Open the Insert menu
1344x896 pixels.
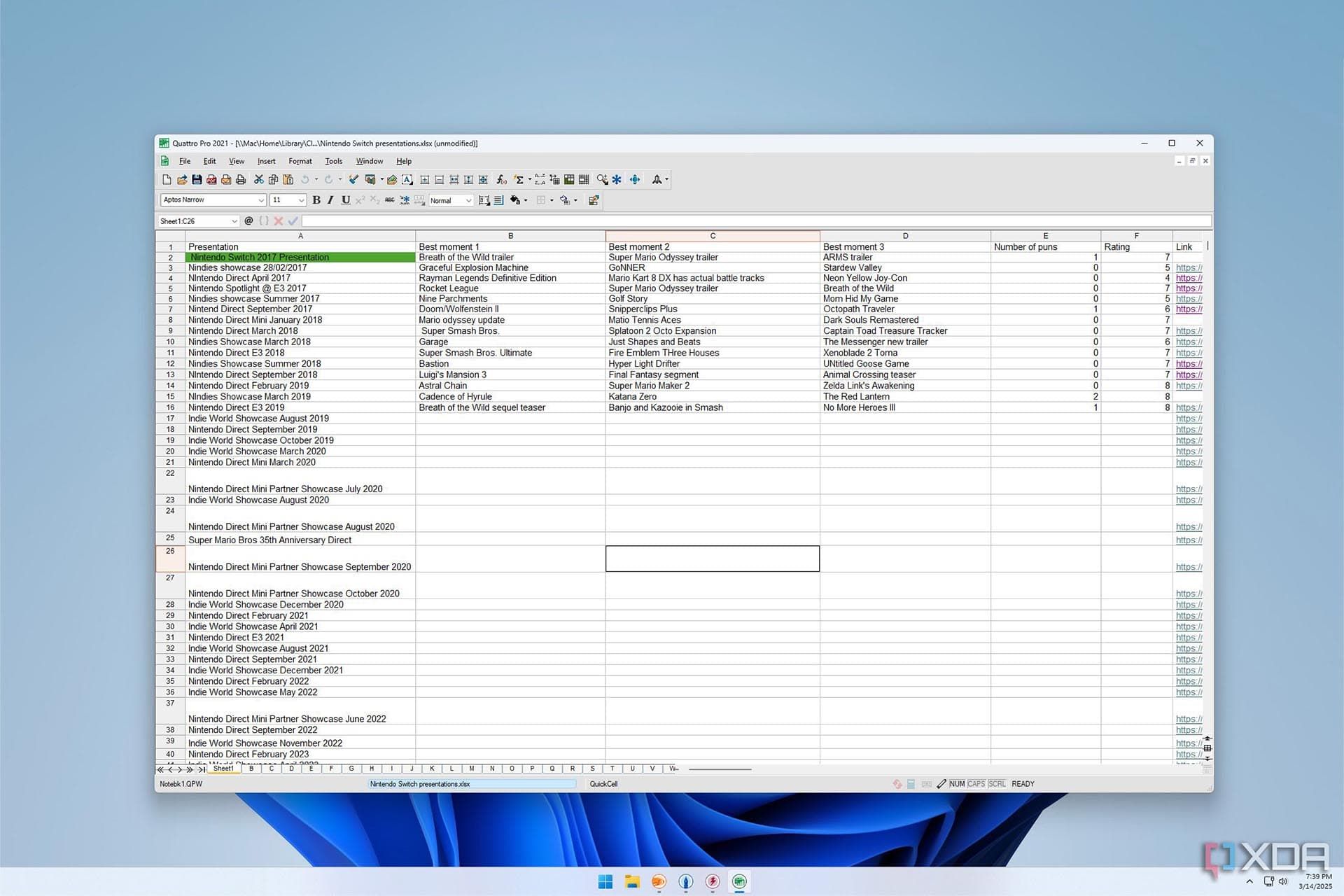(266, 161)
